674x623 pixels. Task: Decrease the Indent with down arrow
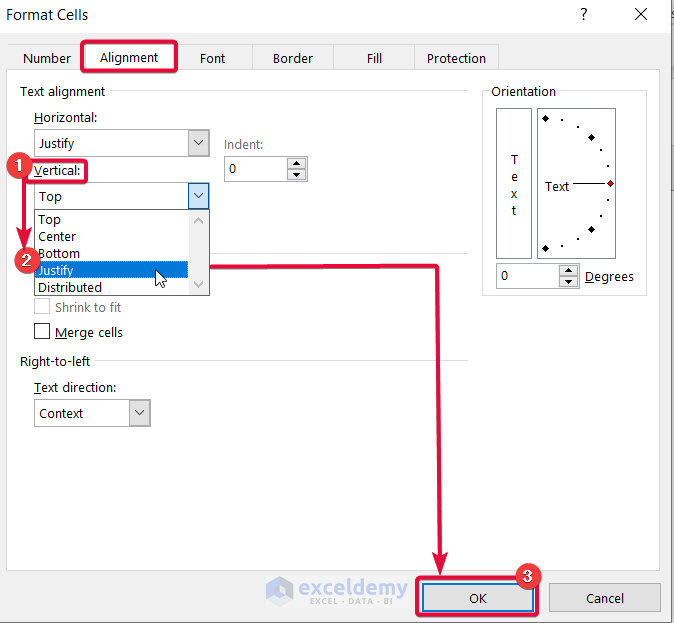click(x=296, y=175)
